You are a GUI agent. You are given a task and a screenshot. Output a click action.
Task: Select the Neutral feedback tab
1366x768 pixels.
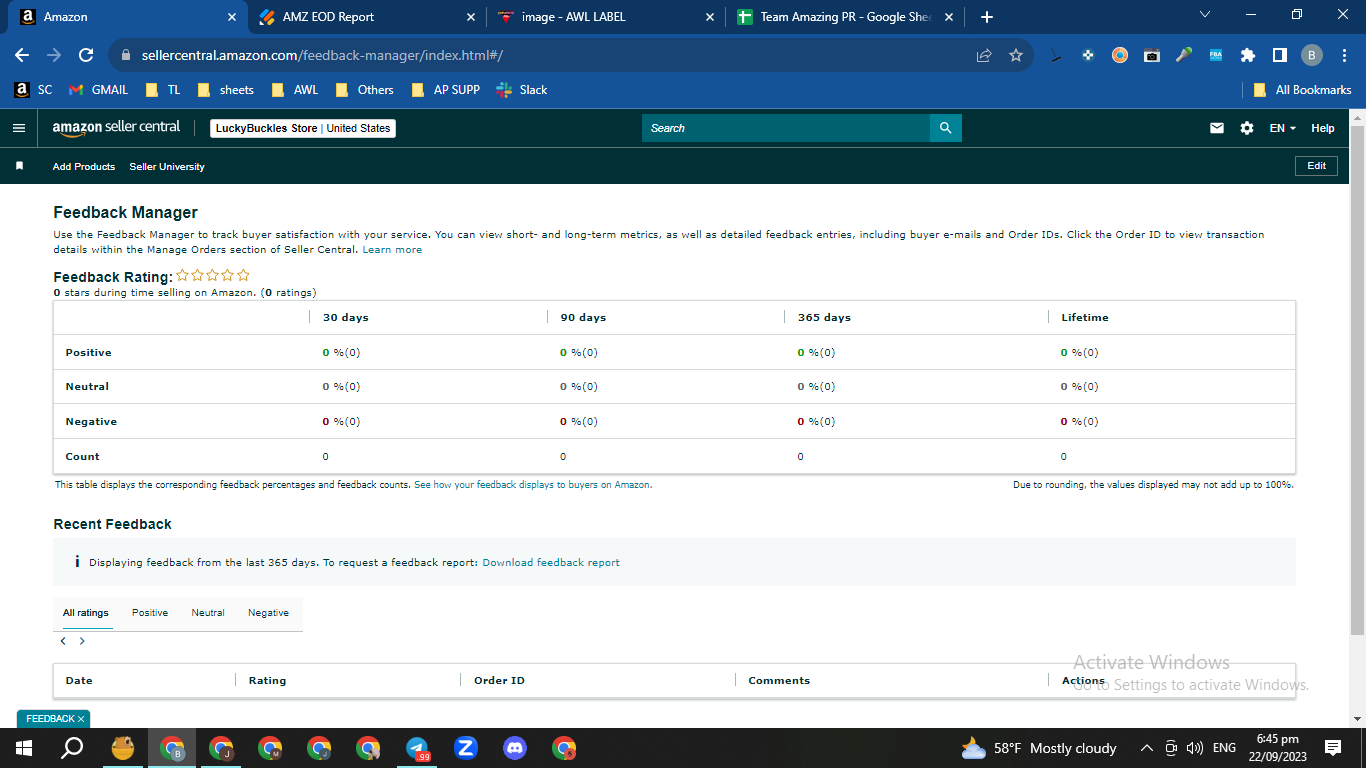tap(208, 613)
